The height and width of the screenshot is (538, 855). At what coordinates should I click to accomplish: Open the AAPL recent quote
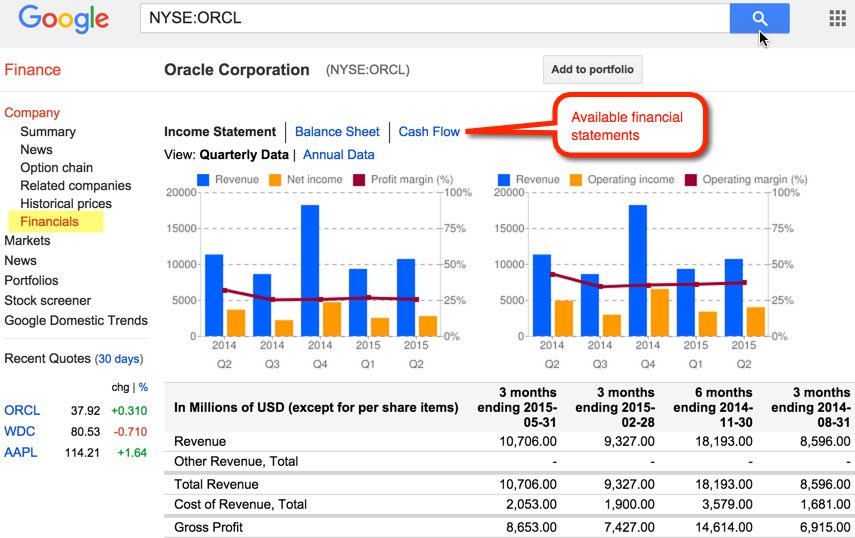tap(21, 452)
